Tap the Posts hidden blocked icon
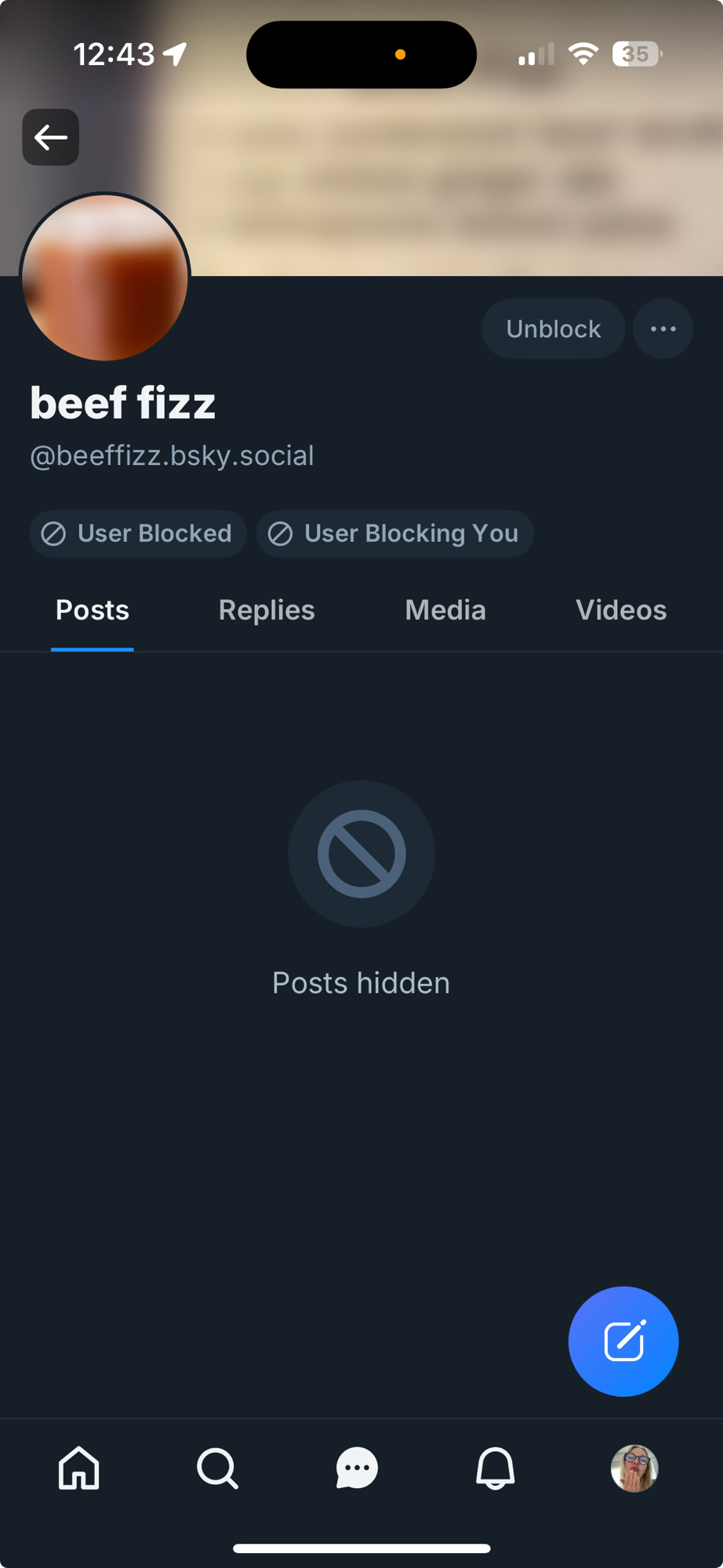Screen dimensions: 723x1568 [361, 854]
